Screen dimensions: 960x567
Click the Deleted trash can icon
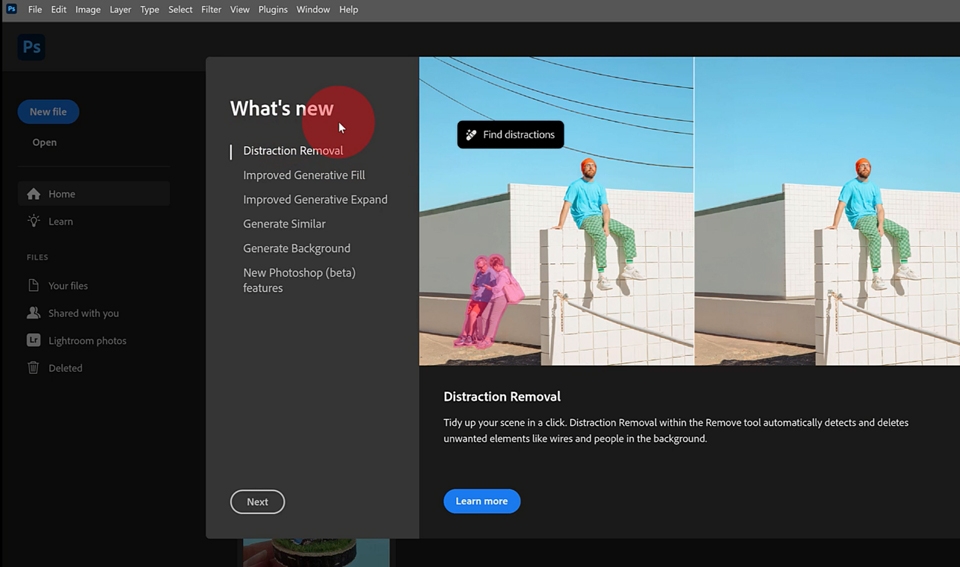34,367
